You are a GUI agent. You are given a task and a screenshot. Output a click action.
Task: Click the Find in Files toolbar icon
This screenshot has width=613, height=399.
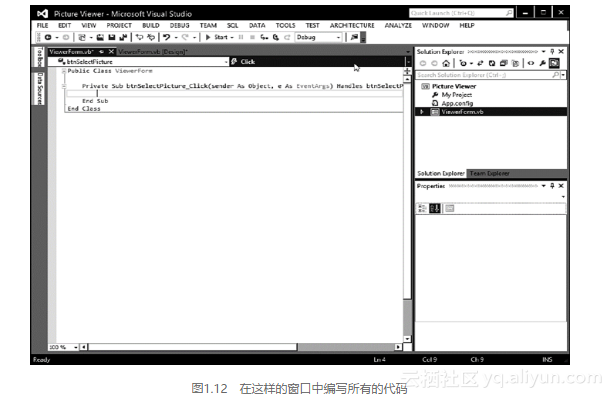354,37
